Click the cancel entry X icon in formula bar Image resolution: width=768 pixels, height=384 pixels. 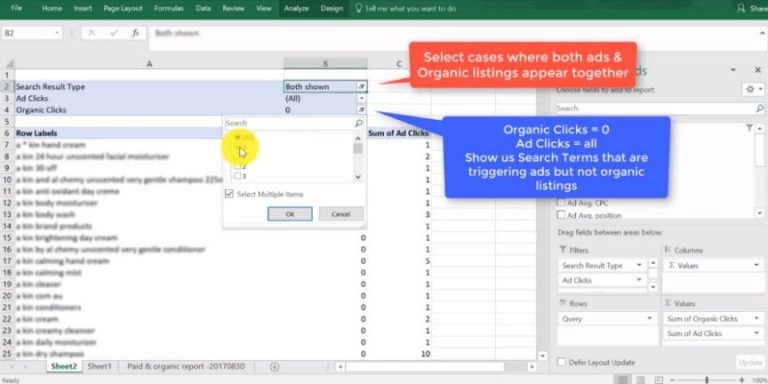92,33
